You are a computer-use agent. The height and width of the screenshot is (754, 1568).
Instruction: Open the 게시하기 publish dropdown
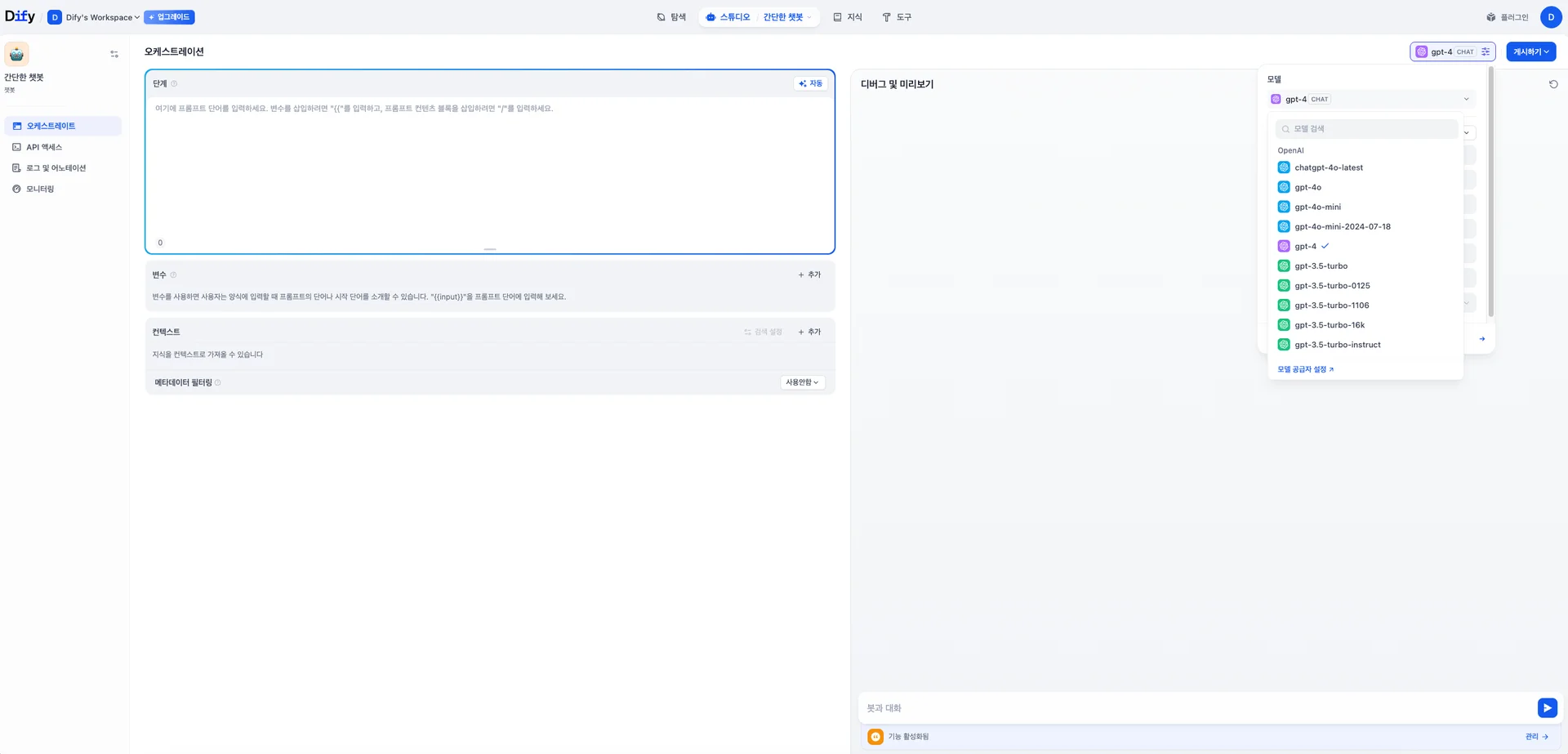(x=1530, y=51)
